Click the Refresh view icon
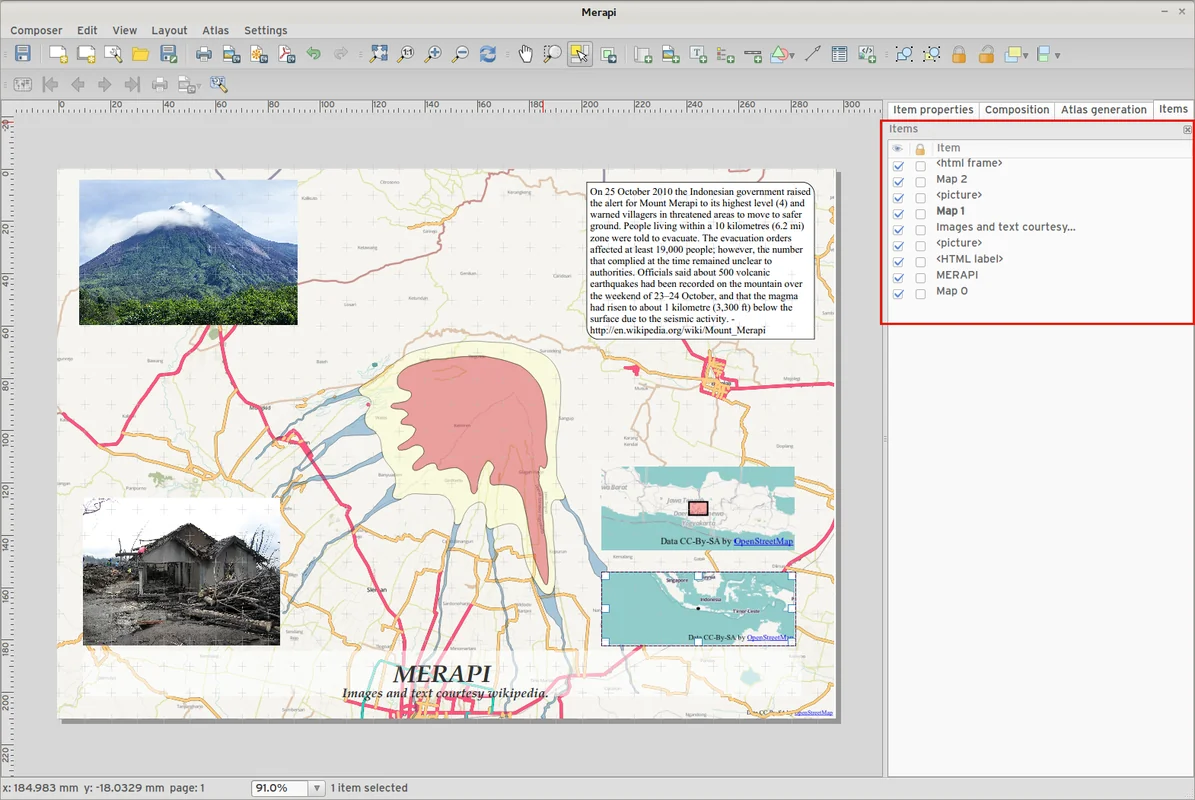 point(488,54)
